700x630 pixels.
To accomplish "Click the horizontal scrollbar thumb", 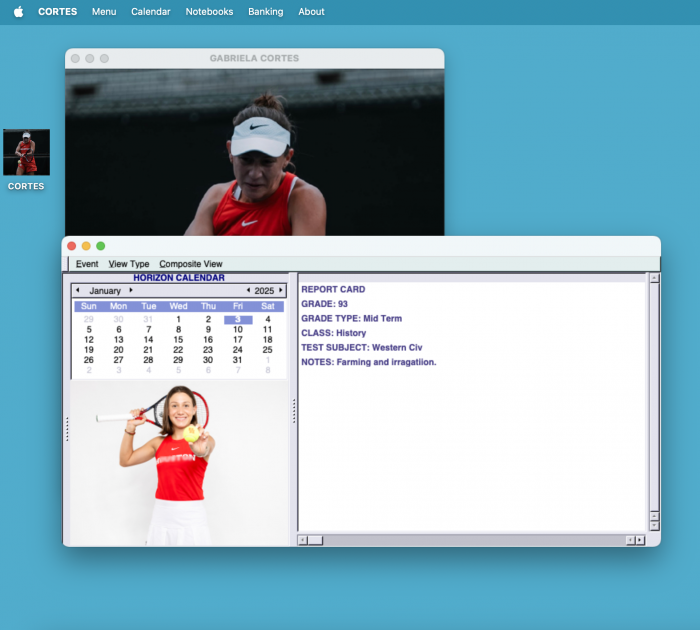I will 315,540.
